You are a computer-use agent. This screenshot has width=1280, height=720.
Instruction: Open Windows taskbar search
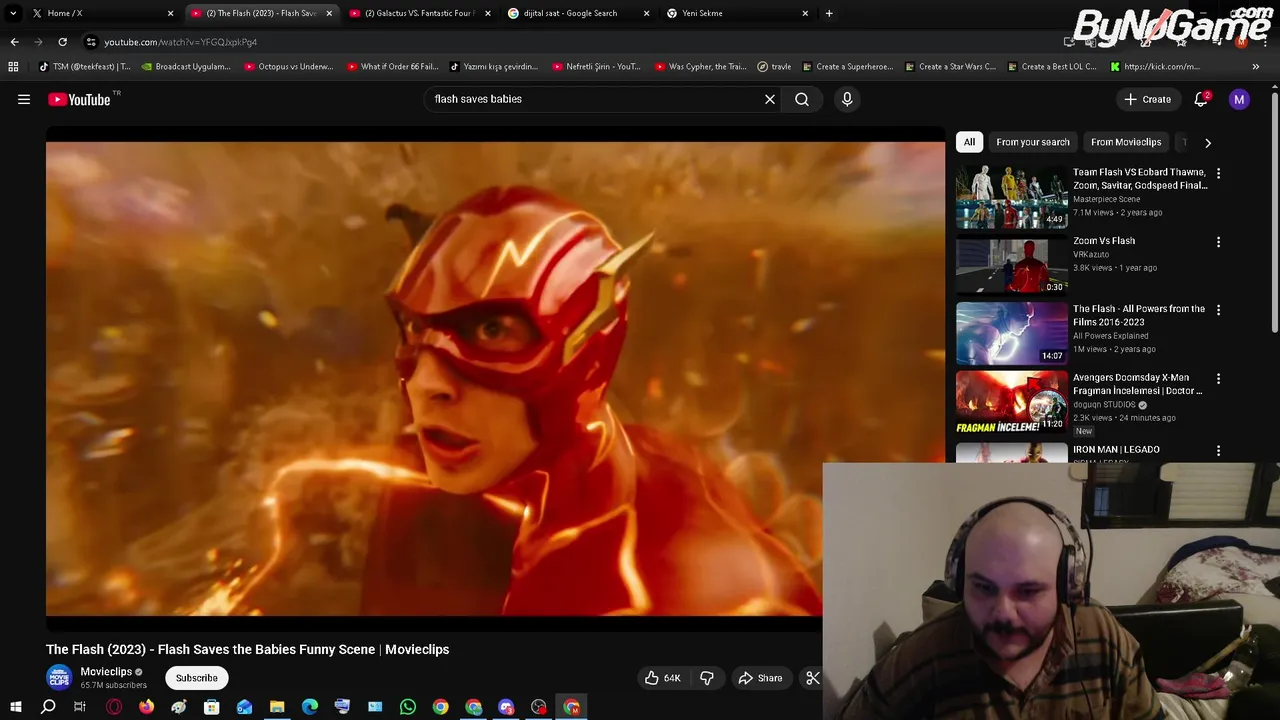click(48, 707)
